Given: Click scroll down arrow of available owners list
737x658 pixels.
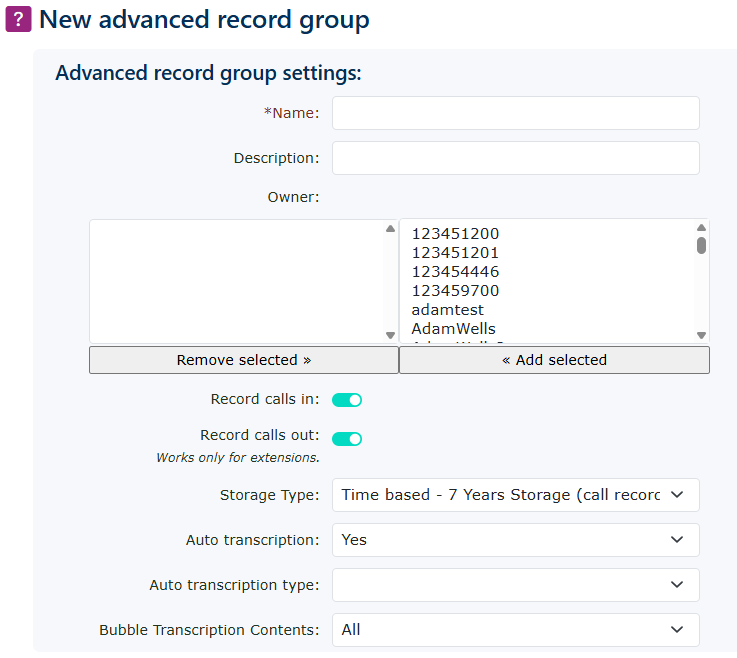Looking at the screenshot, I should click(701, 336).
